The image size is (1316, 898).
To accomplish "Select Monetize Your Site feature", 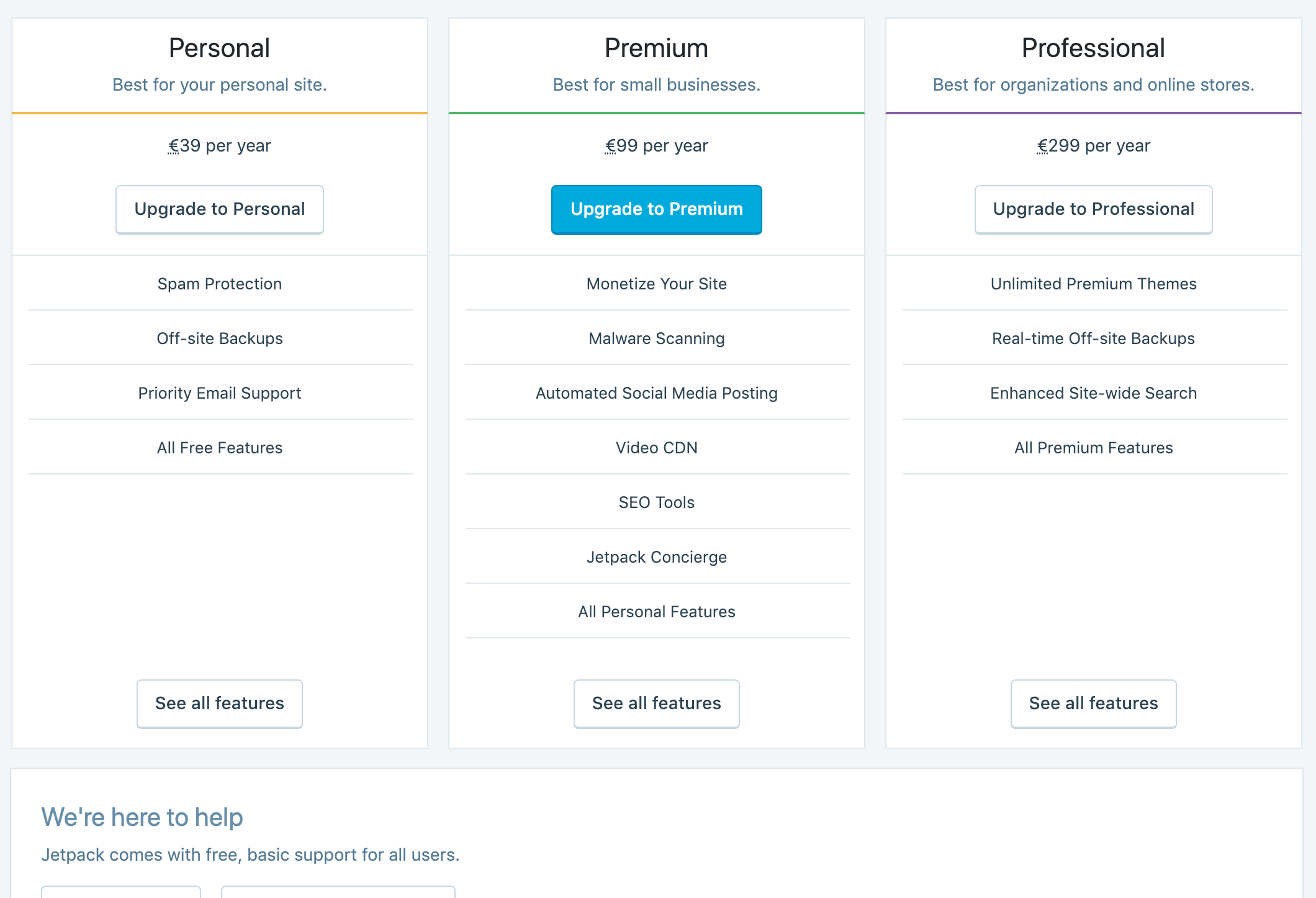I will pyautogui.click(x=657, y=284).
